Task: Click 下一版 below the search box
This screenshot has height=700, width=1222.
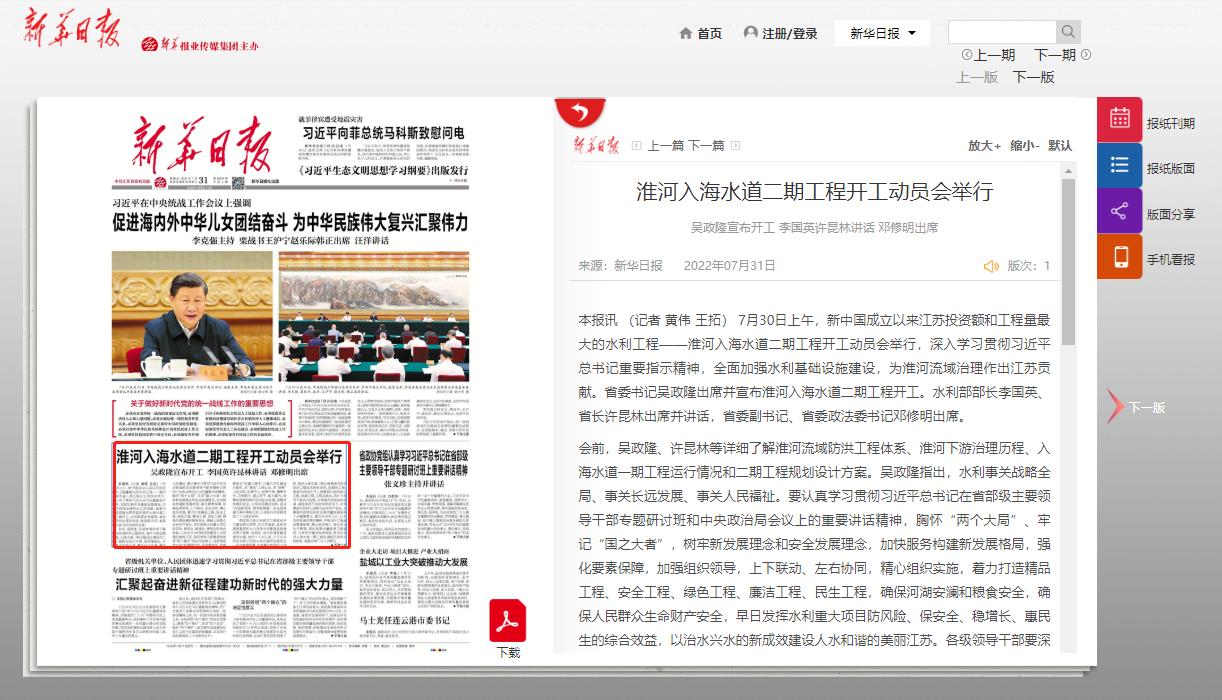Action: (x=1033, y=77)
